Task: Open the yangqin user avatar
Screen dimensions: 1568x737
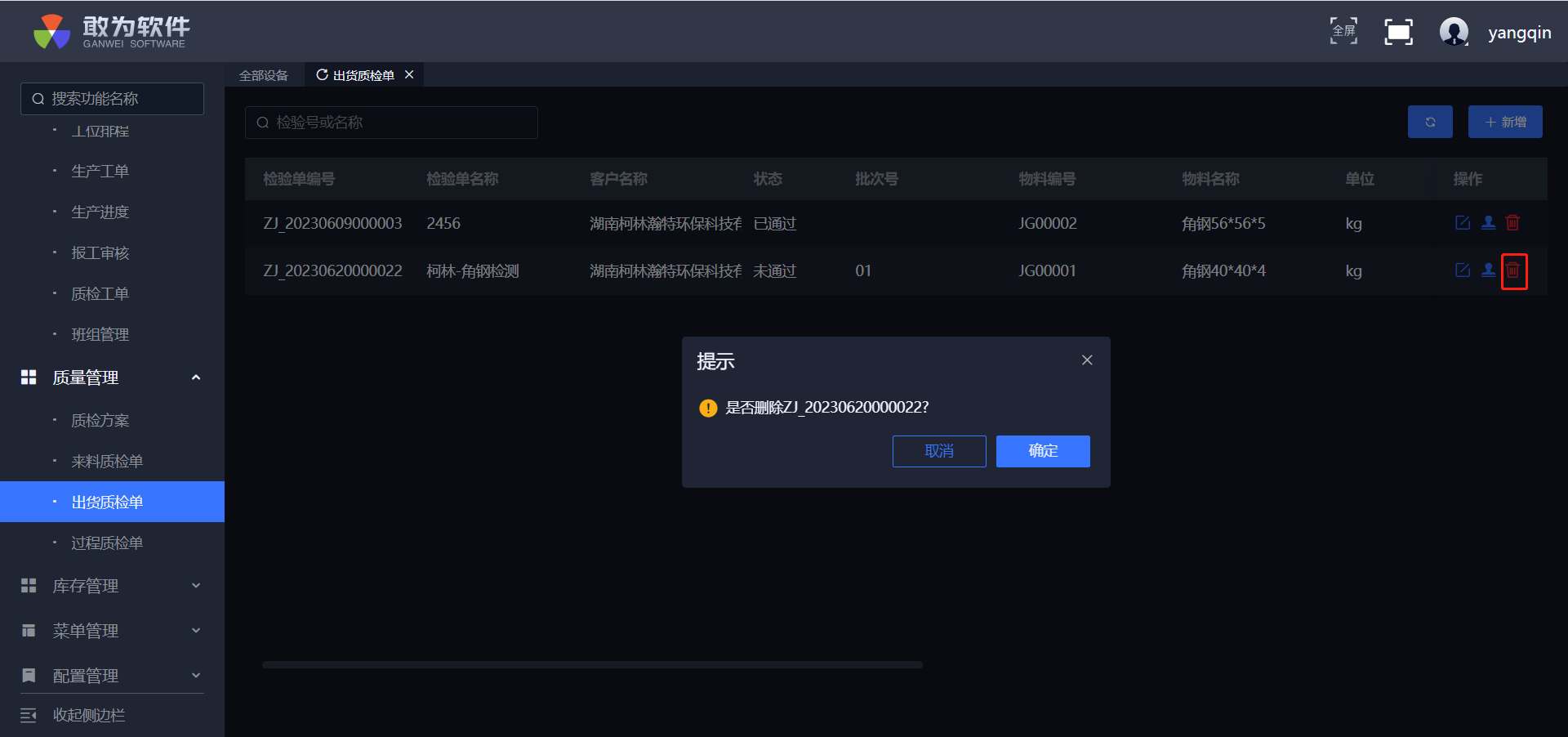Action: 1453,32
